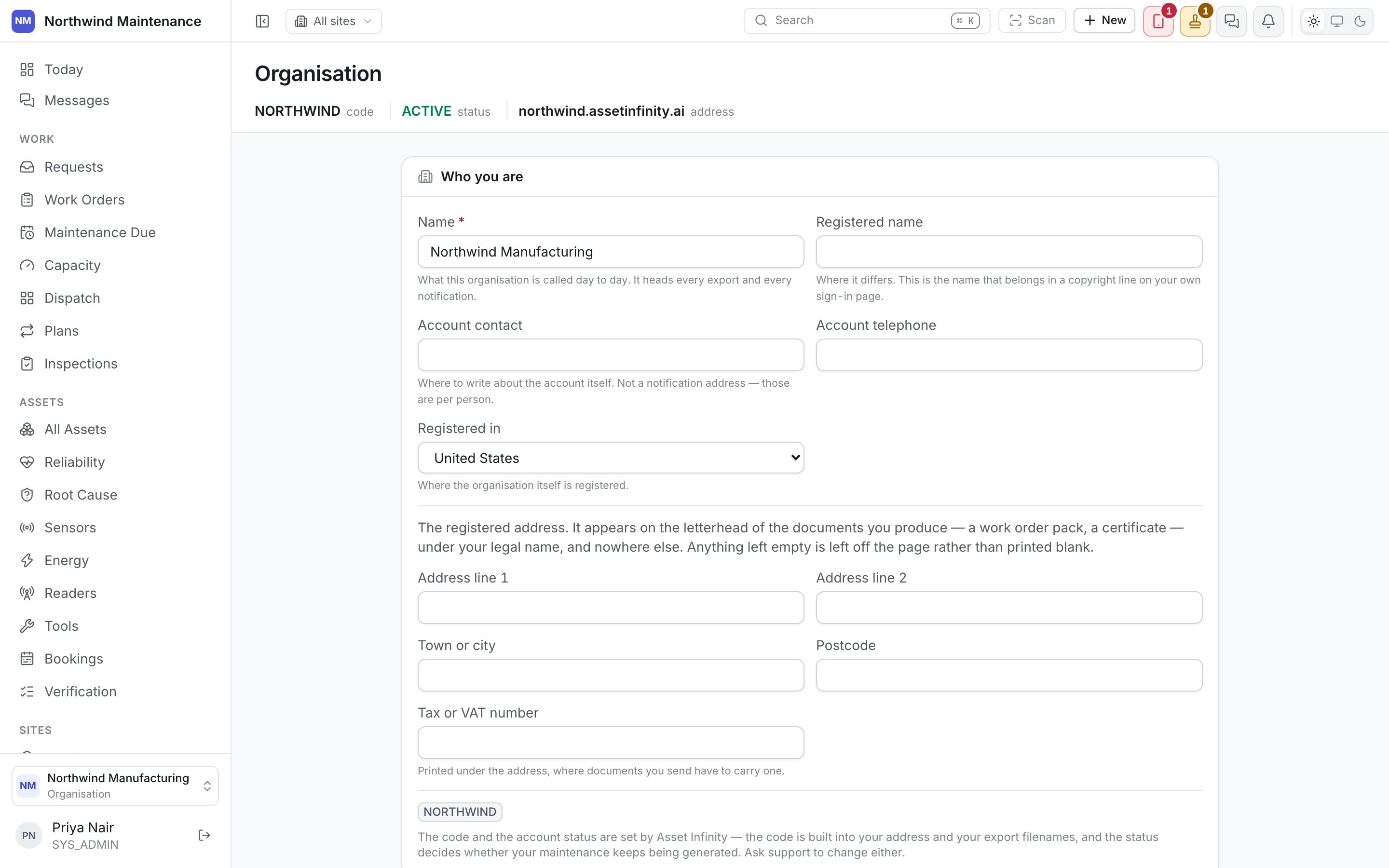Open the Registered in country dropdown
Image resolution: width=1389 pixels, height=868 pixels.
(x=611, y=458)
